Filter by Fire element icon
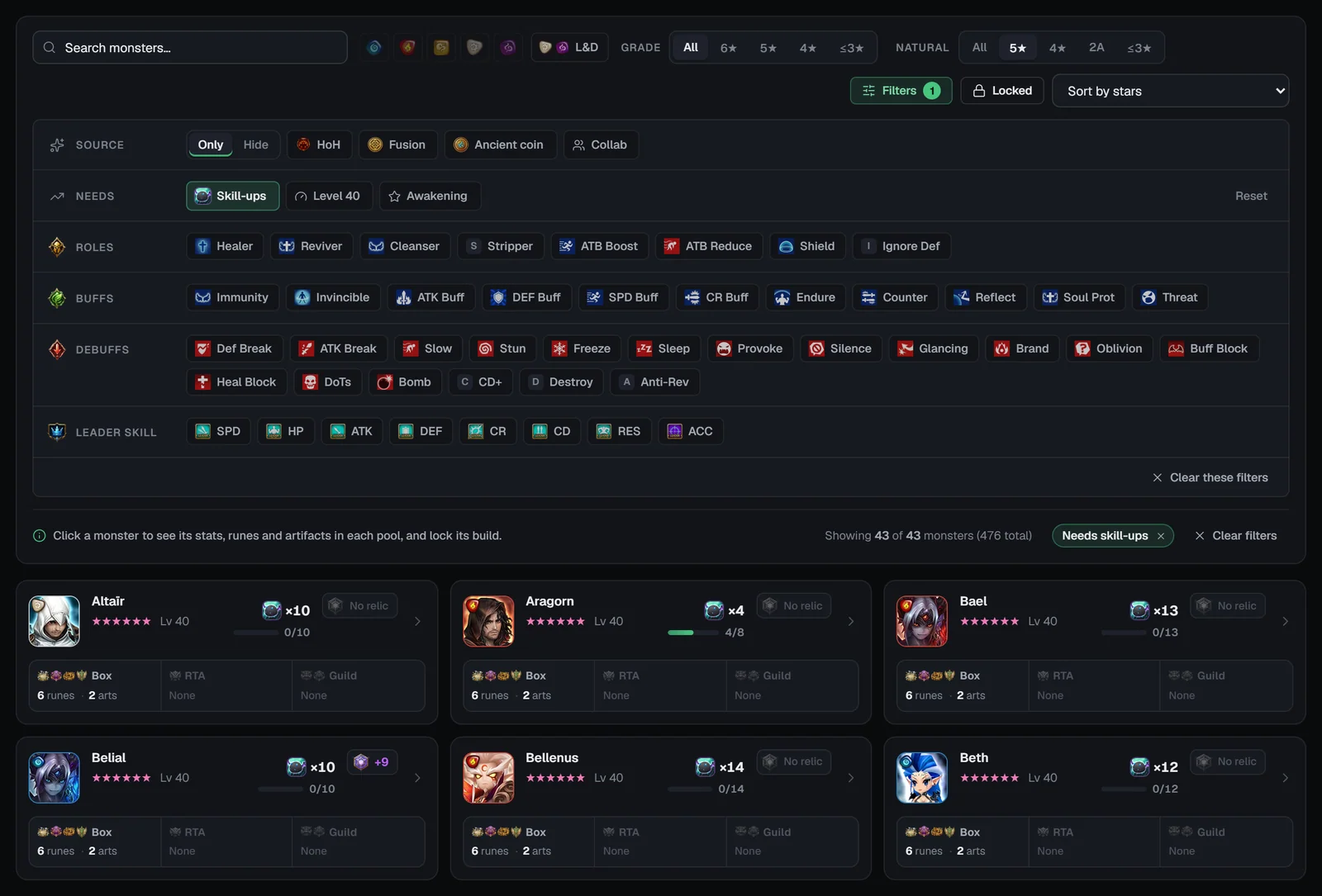Screen dimensions: 1322x896 click(x=408, y=47)
